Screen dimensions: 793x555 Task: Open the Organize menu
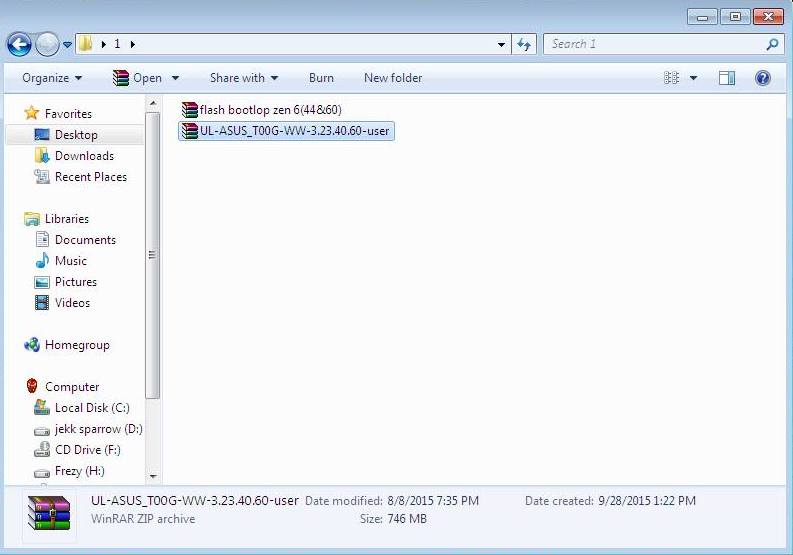click(52, 78)
